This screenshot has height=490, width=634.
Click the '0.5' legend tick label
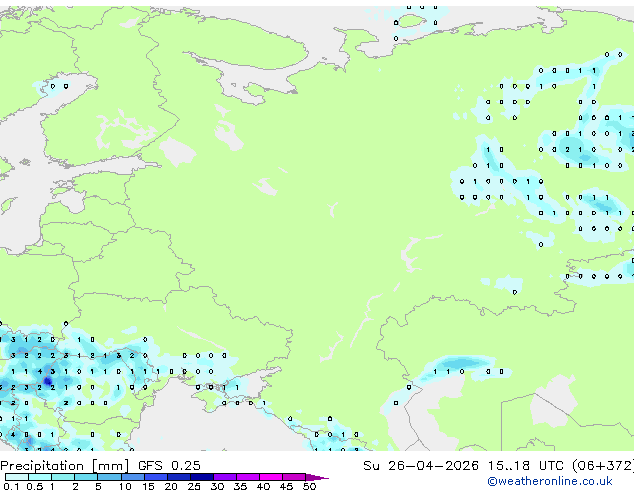(34, 486)
